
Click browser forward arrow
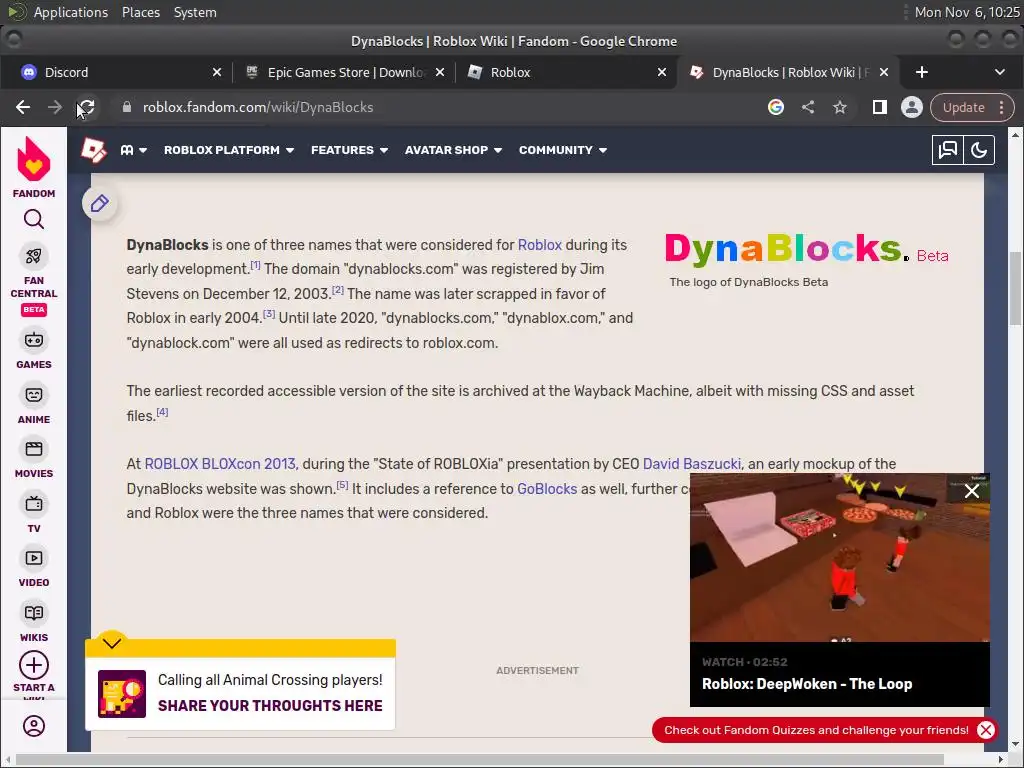55,107
